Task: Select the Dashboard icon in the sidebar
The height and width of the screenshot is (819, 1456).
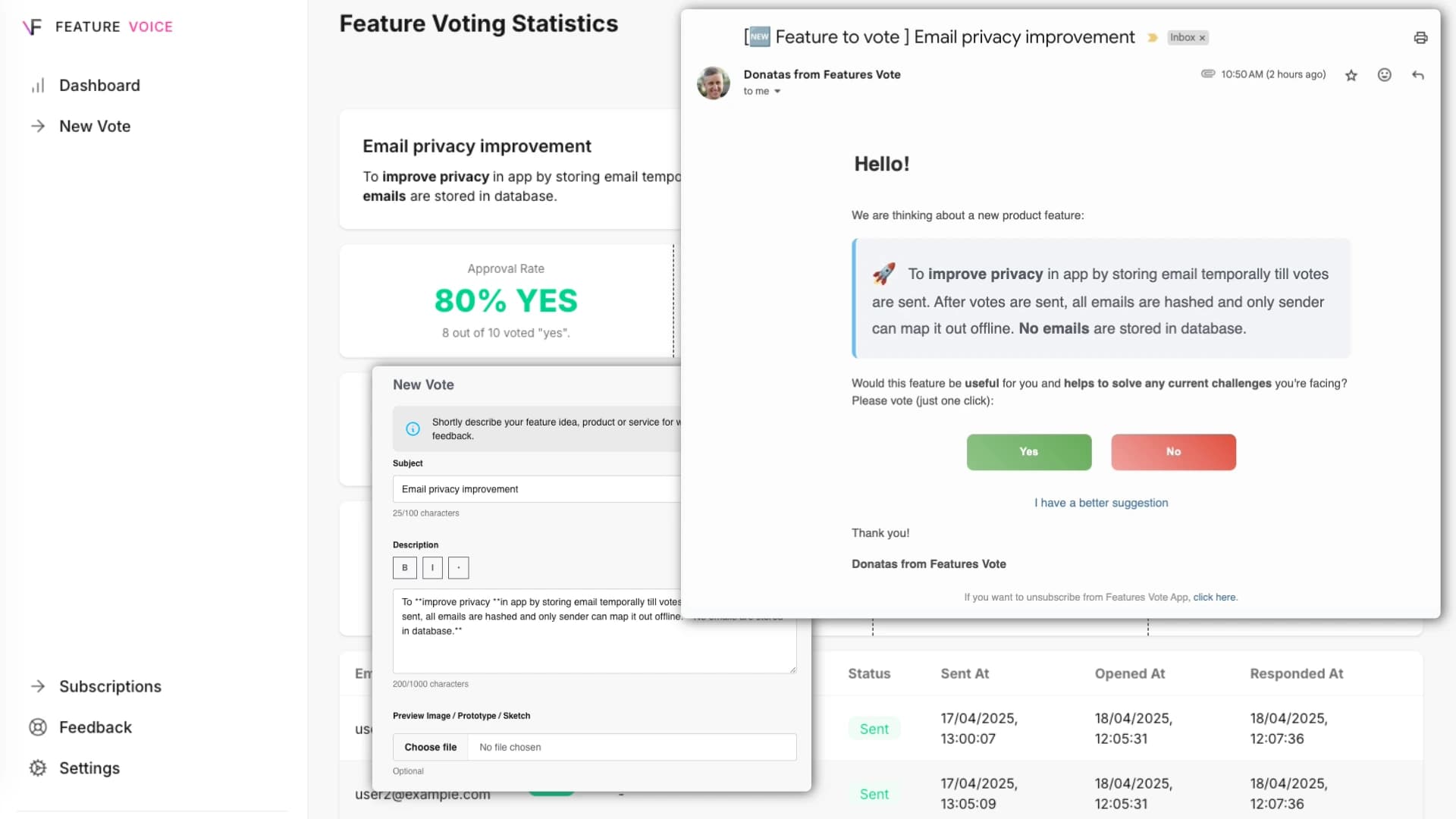Action: (39, 86)
